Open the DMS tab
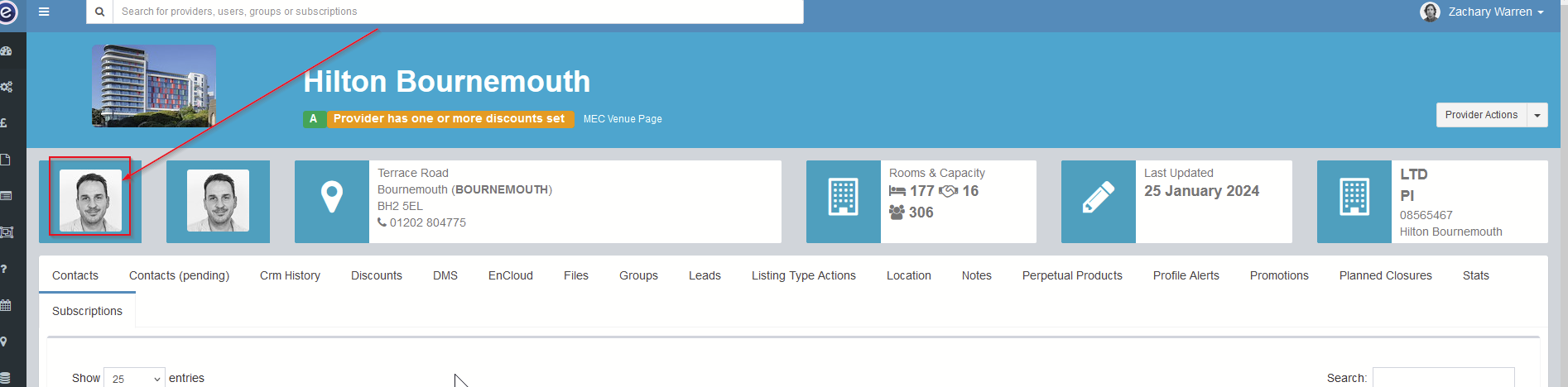Screen dimensions: 1568x387 pyautogui.click(x=445, y=275)
